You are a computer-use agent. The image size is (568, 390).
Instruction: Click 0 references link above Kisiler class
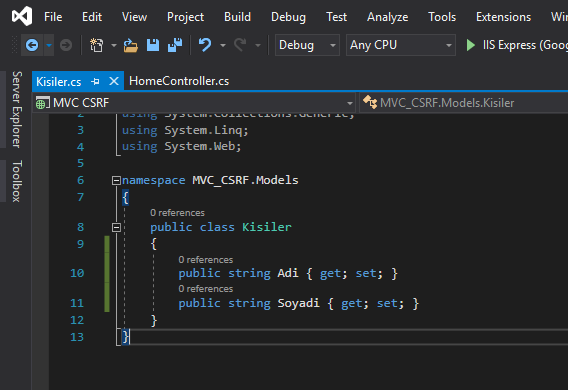tap(177, 213)
